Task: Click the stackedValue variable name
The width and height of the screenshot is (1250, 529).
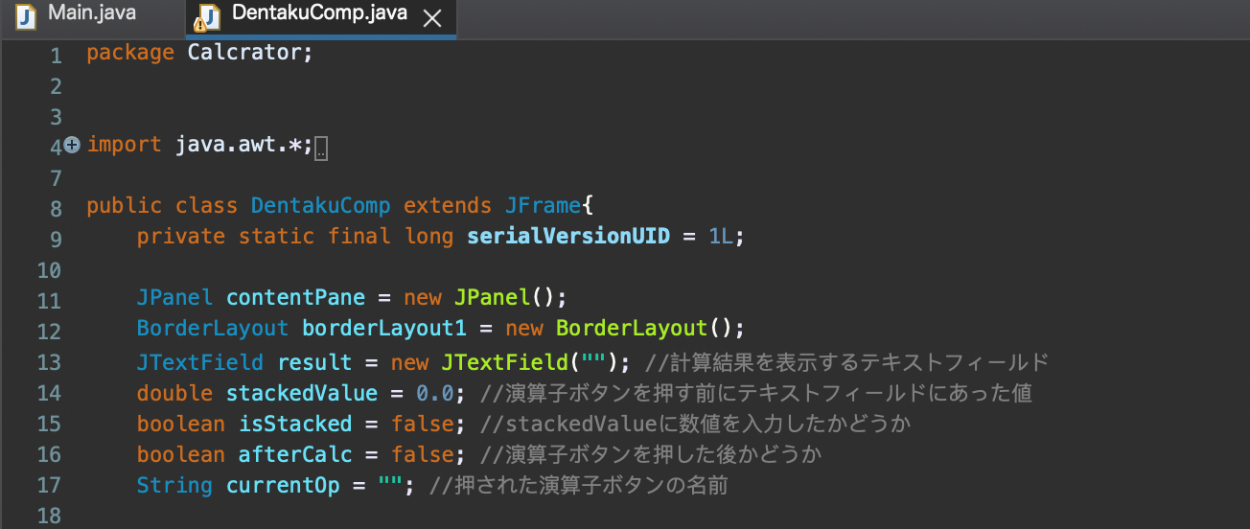Action: pos(301,393)
